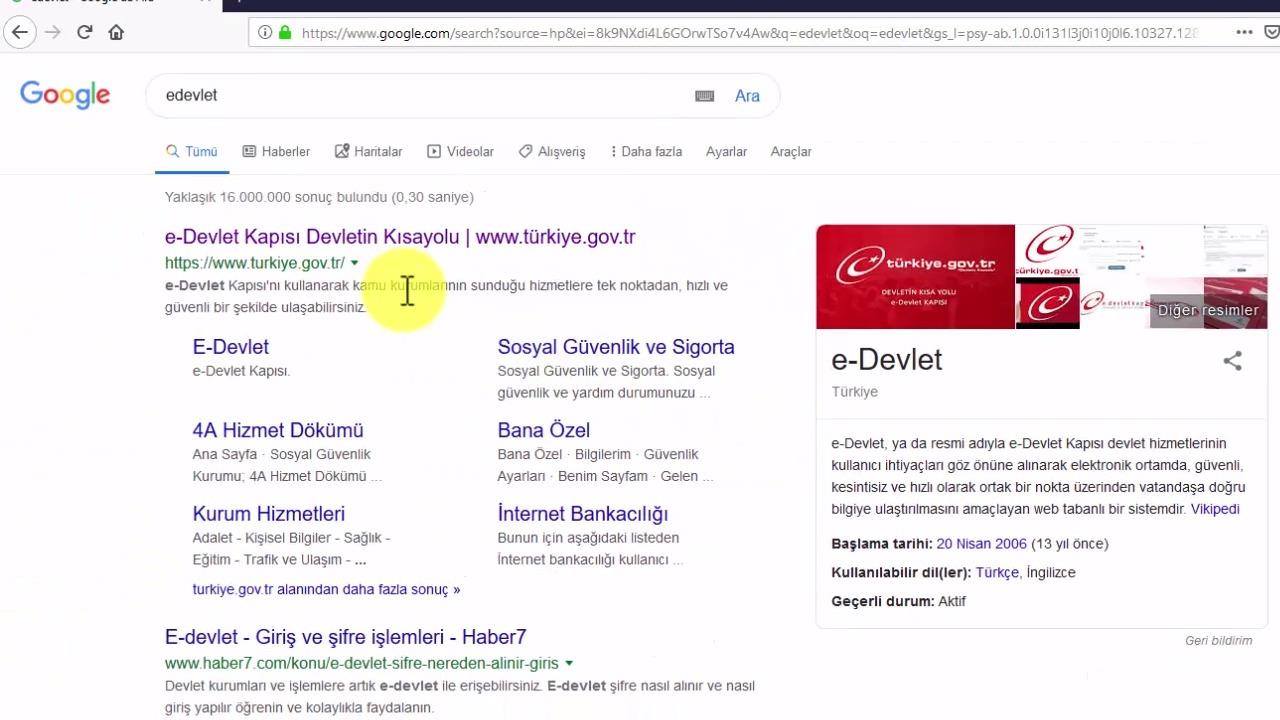Image resolution: width=1280 pixels, height=720 pixels.
Task: Open the Kurum Hizmetleri sitelink
Action: (x=268, y=513)
